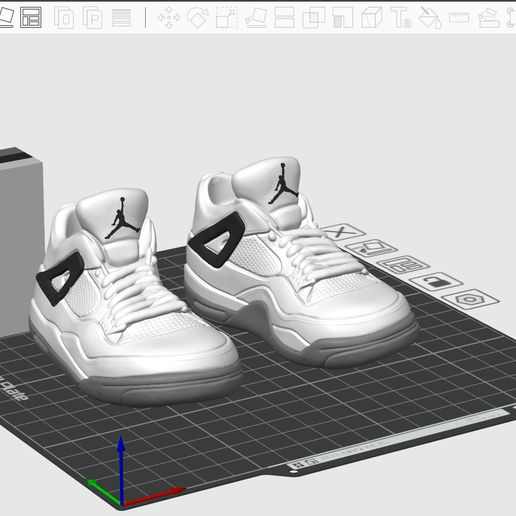Click the plate's auto orient icon
This screenshot has height=516, width=516.
(371, 248)
